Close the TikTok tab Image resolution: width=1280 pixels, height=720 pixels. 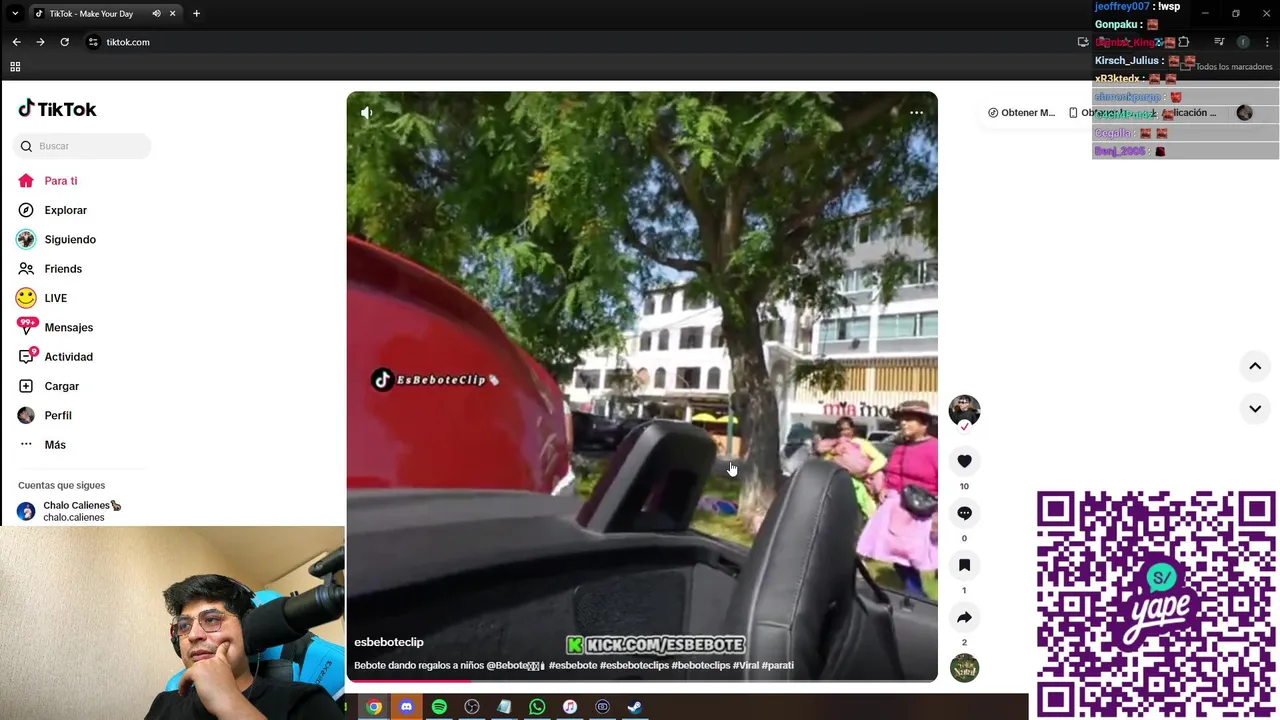173,14
